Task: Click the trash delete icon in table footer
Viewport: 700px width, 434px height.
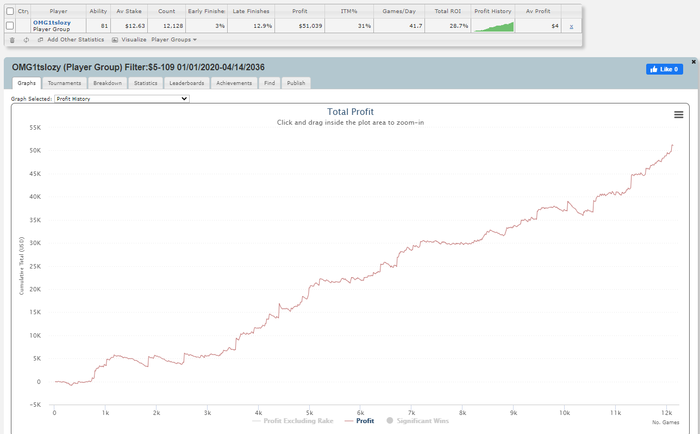Action: pyautogui.click(x=12, y=40)
